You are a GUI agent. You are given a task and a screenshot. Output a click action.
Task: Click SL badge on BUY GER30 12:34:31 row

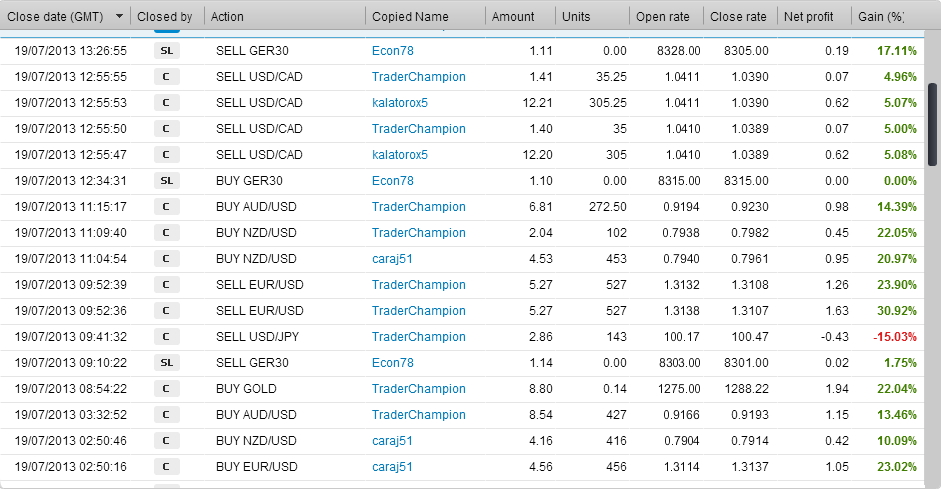pyautogui.click(x=167, y=181)
